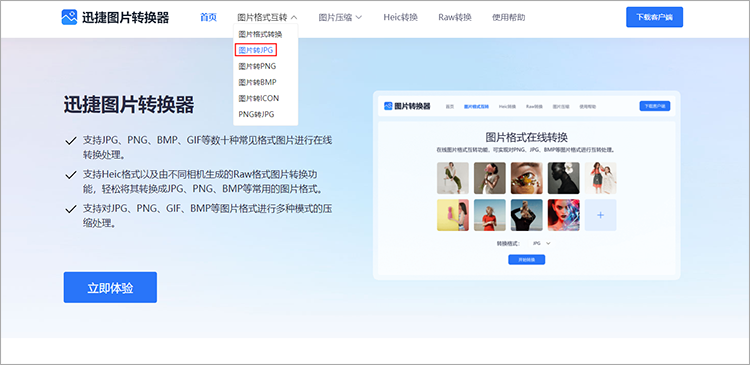Select 图片转ICON from the dropdown

[259, 98]
